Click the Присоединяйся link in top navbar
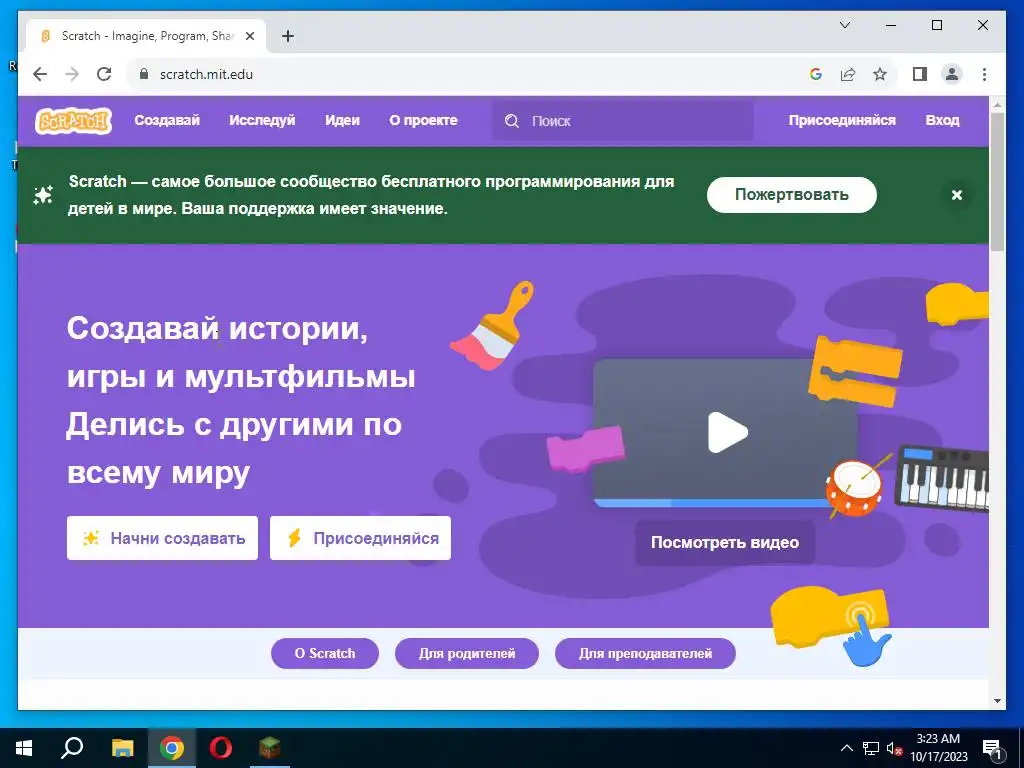This screenshot has width=1024, height=768. (842, 120)
